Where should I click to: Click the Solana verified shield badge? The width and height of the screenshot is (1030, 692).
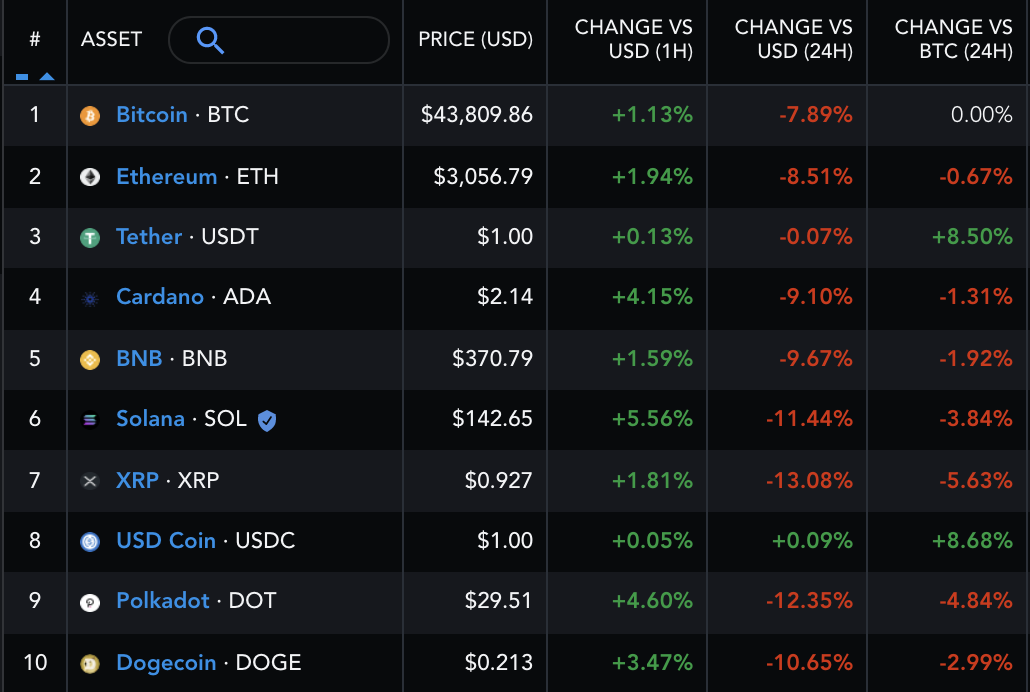click(x=267, y=420)
